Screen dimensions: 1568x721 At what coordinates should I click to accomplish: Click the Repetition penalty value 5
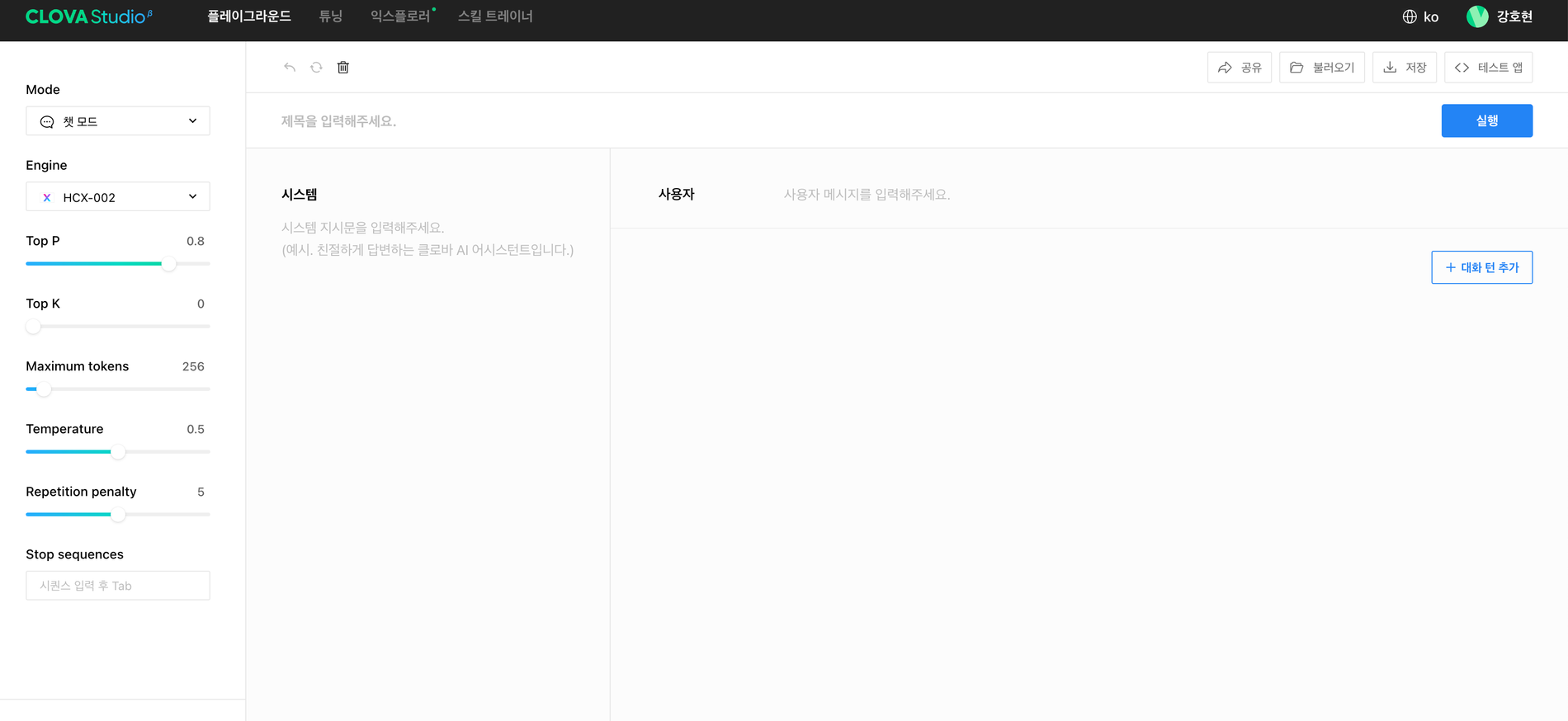click(x=201, y=492)
